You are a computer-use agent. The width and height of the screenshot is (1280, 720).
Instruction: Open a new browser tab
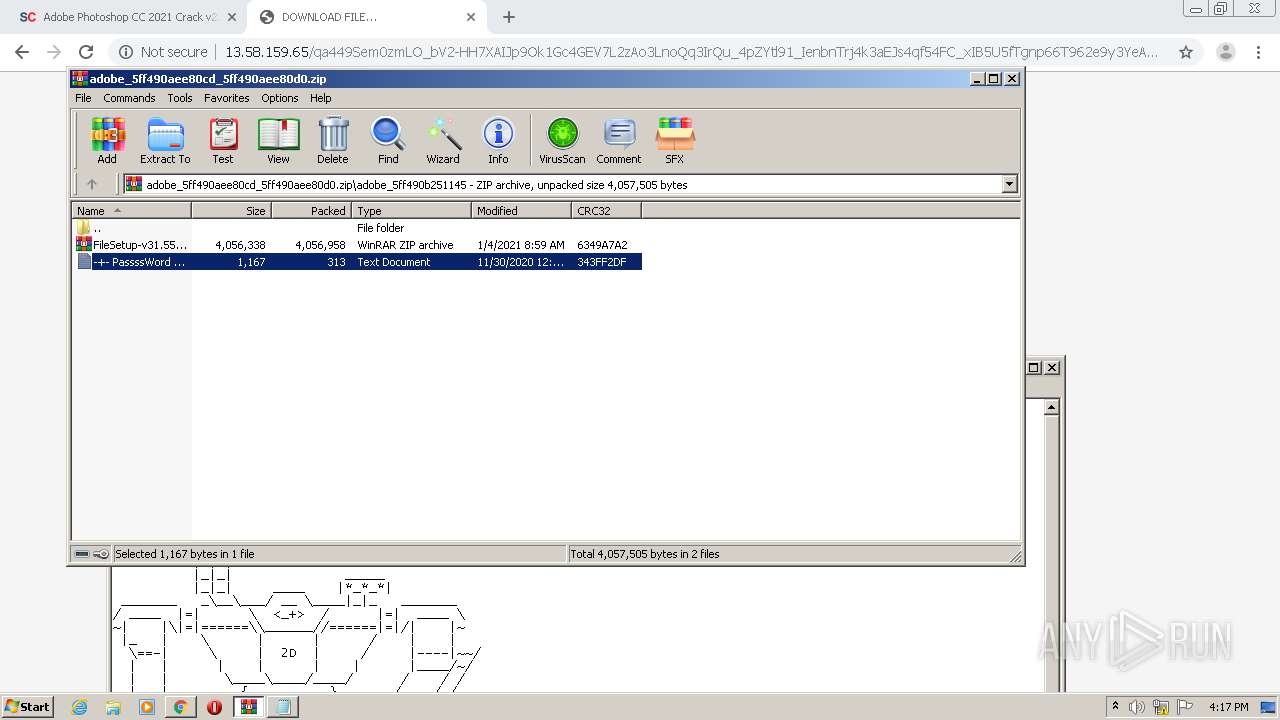point(509,17)
